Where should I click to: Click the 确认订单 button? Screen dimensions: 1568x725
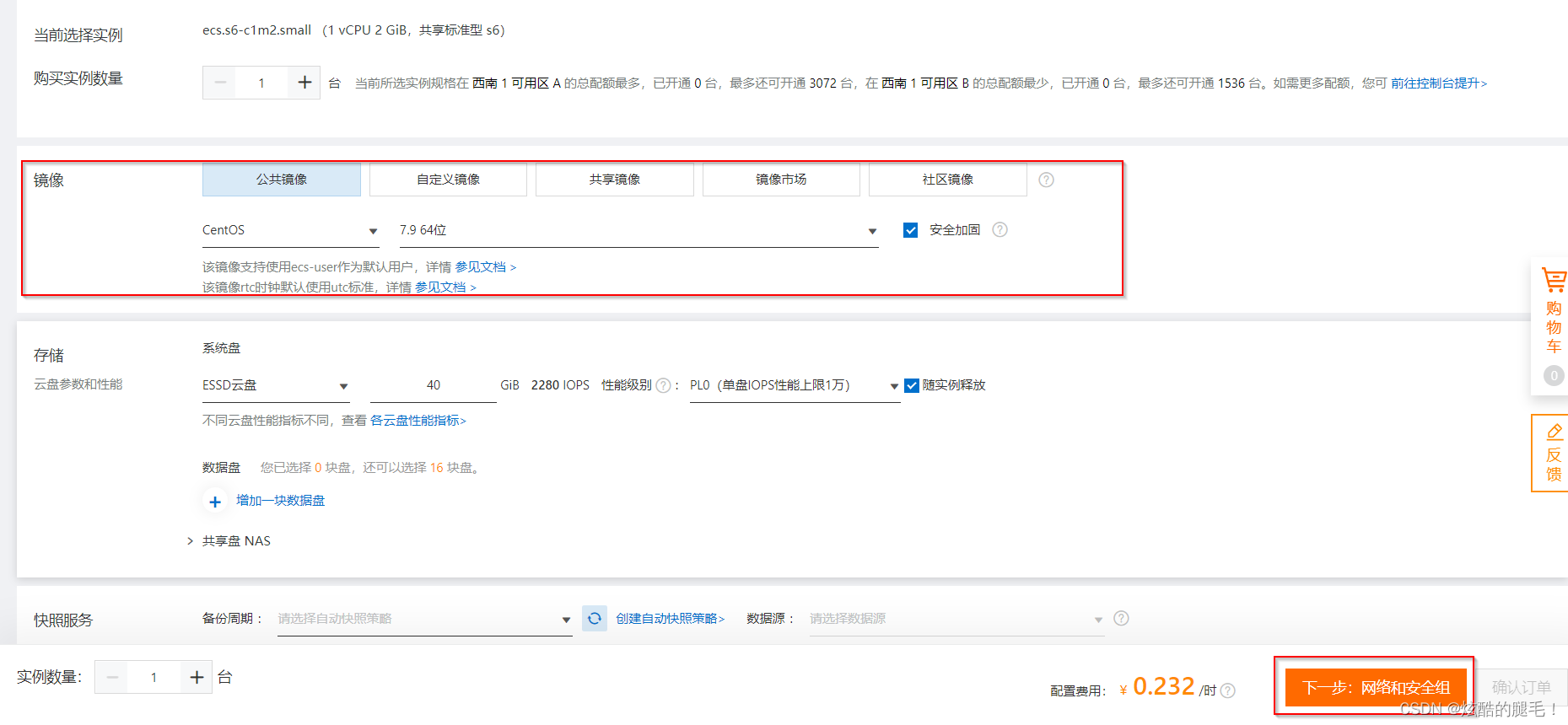(x=1522, y=687)
